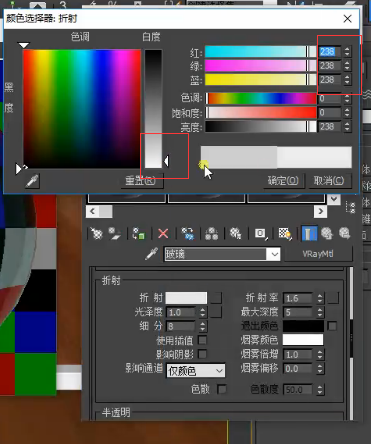The width and height of the screenshot is (371, 444).
Task: Click the 饱和度 value field showing 0
Action: pyautogui.click(x=330, y=112)
